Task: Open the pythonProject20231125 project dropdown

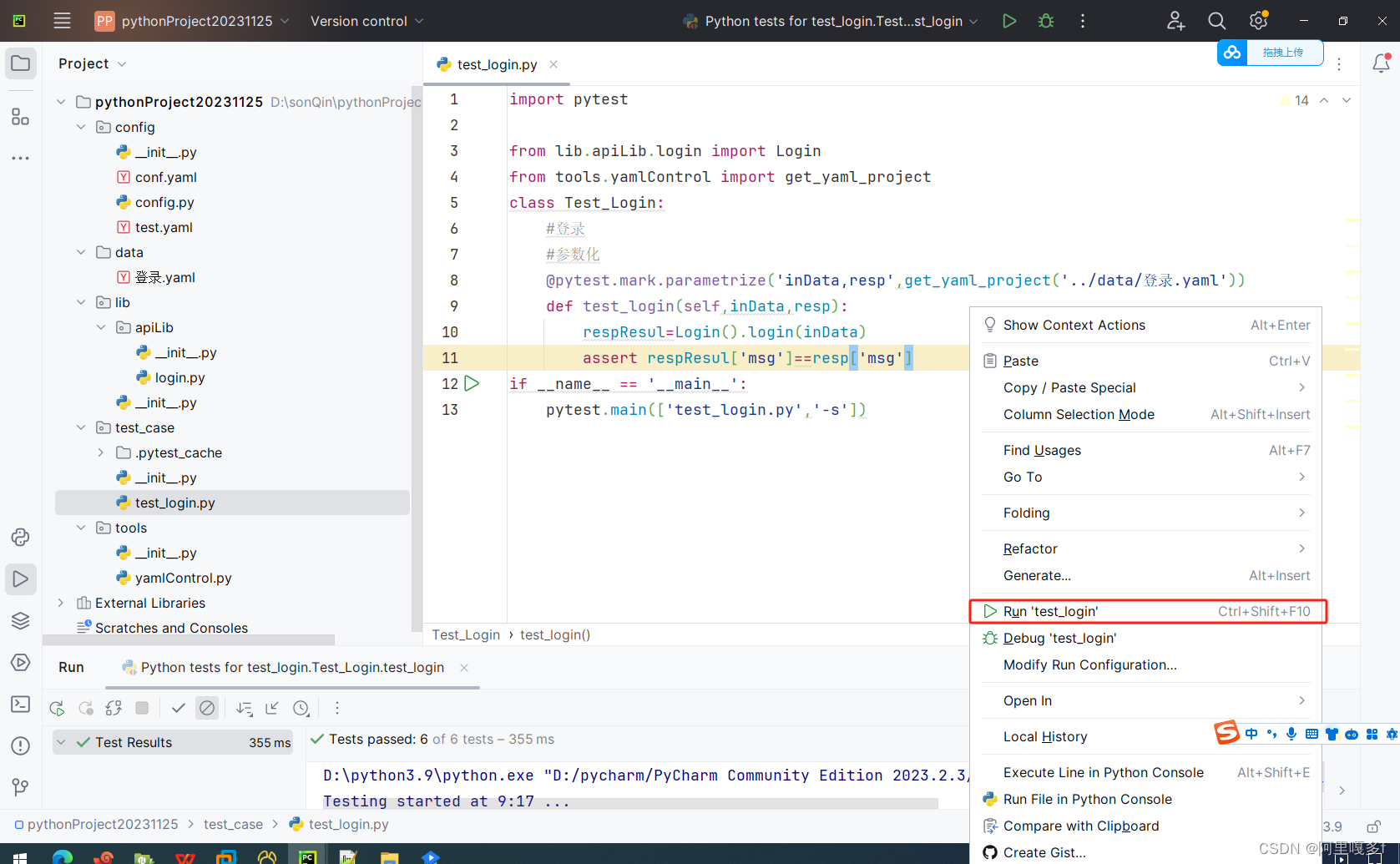Action: click(191, 21)
